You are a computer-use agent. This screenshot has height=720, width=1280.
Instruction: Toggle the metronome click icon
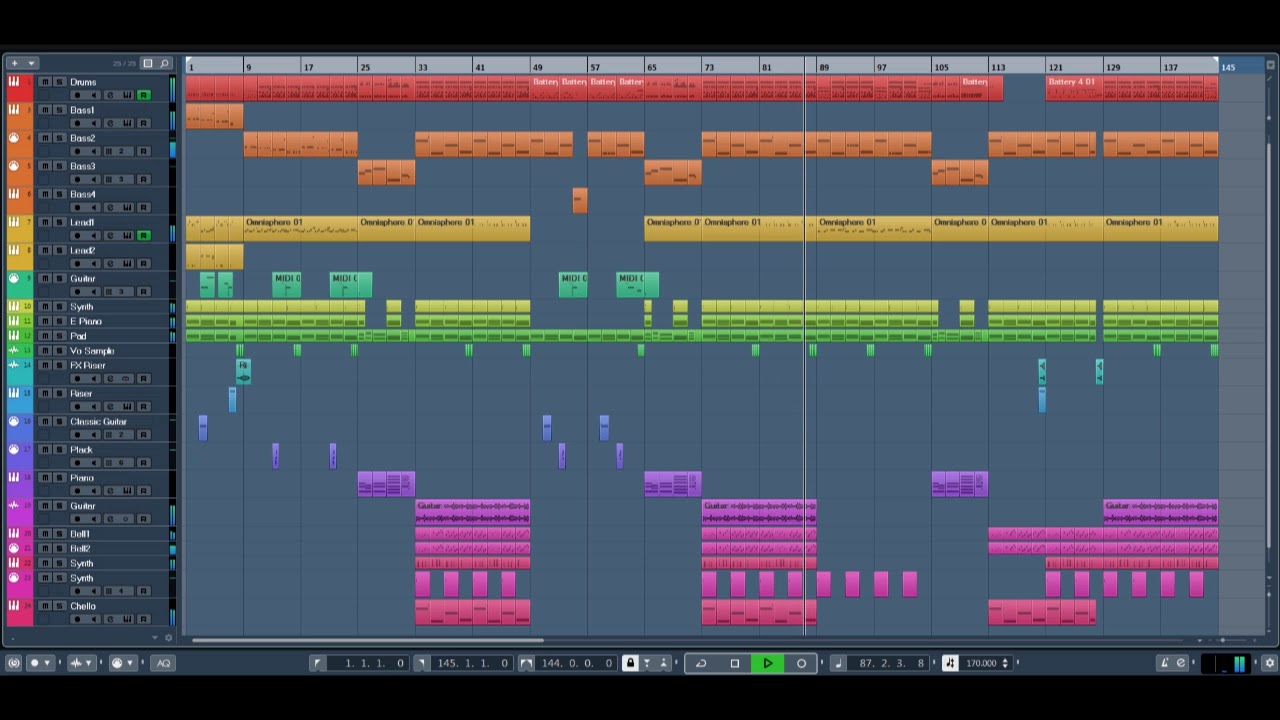(x=1164, y=663)
